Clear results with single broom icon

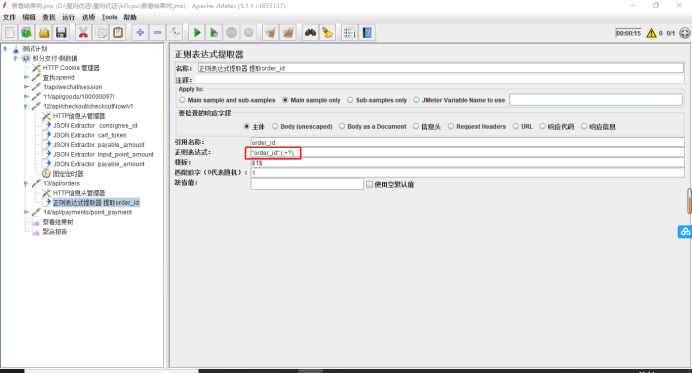pos(271,33)
